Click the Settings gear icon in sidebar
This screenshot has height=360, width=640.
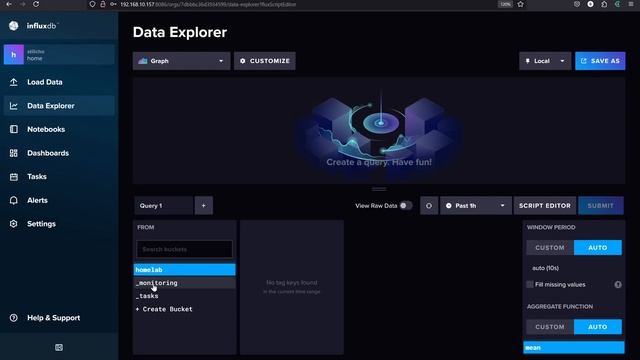[13, 224]
